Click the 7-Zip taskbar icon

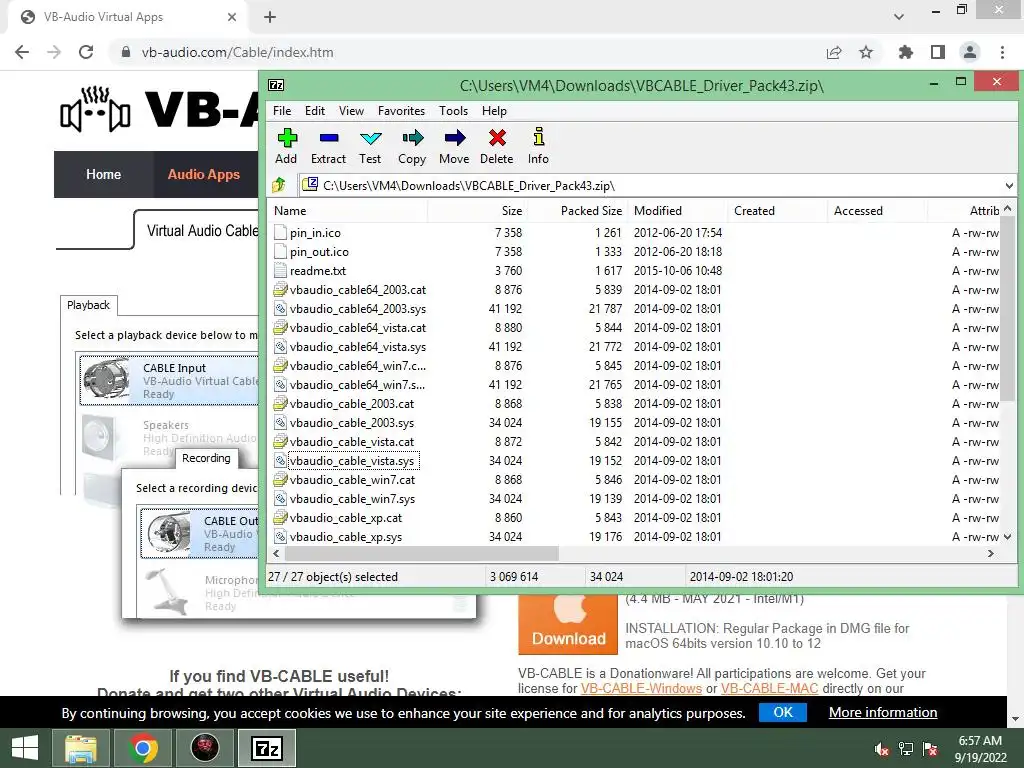coord(266,748)
